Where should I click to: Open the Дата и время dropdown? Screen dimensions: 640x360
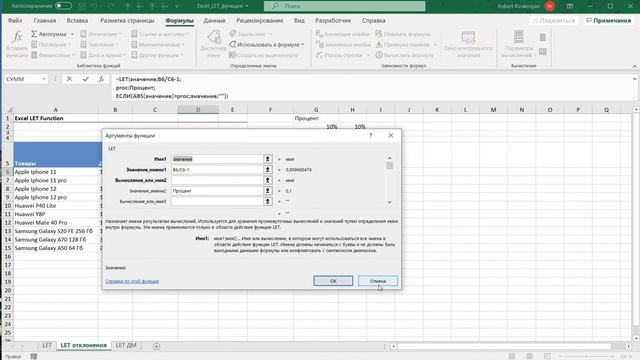point(124,55)
